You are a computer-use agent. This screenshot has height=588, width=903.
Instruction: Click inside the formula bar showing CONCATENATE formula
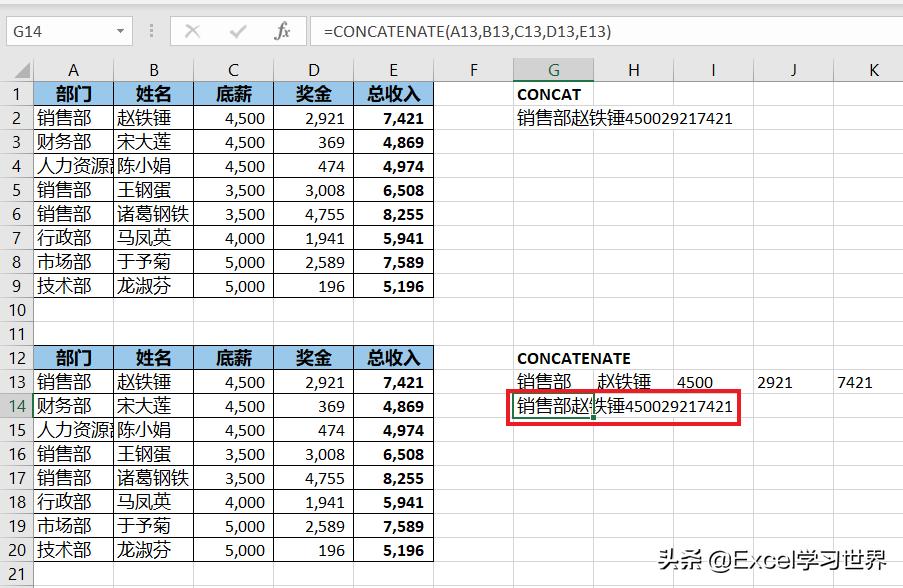click(x=450, y=31)
